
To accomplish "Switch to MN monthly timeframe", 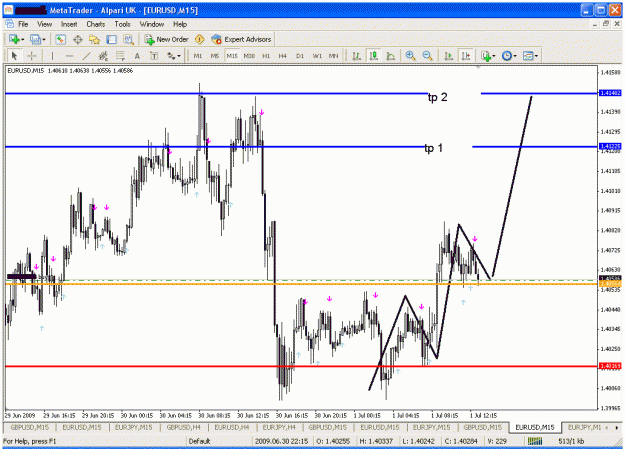I will [x=334, y=56].
